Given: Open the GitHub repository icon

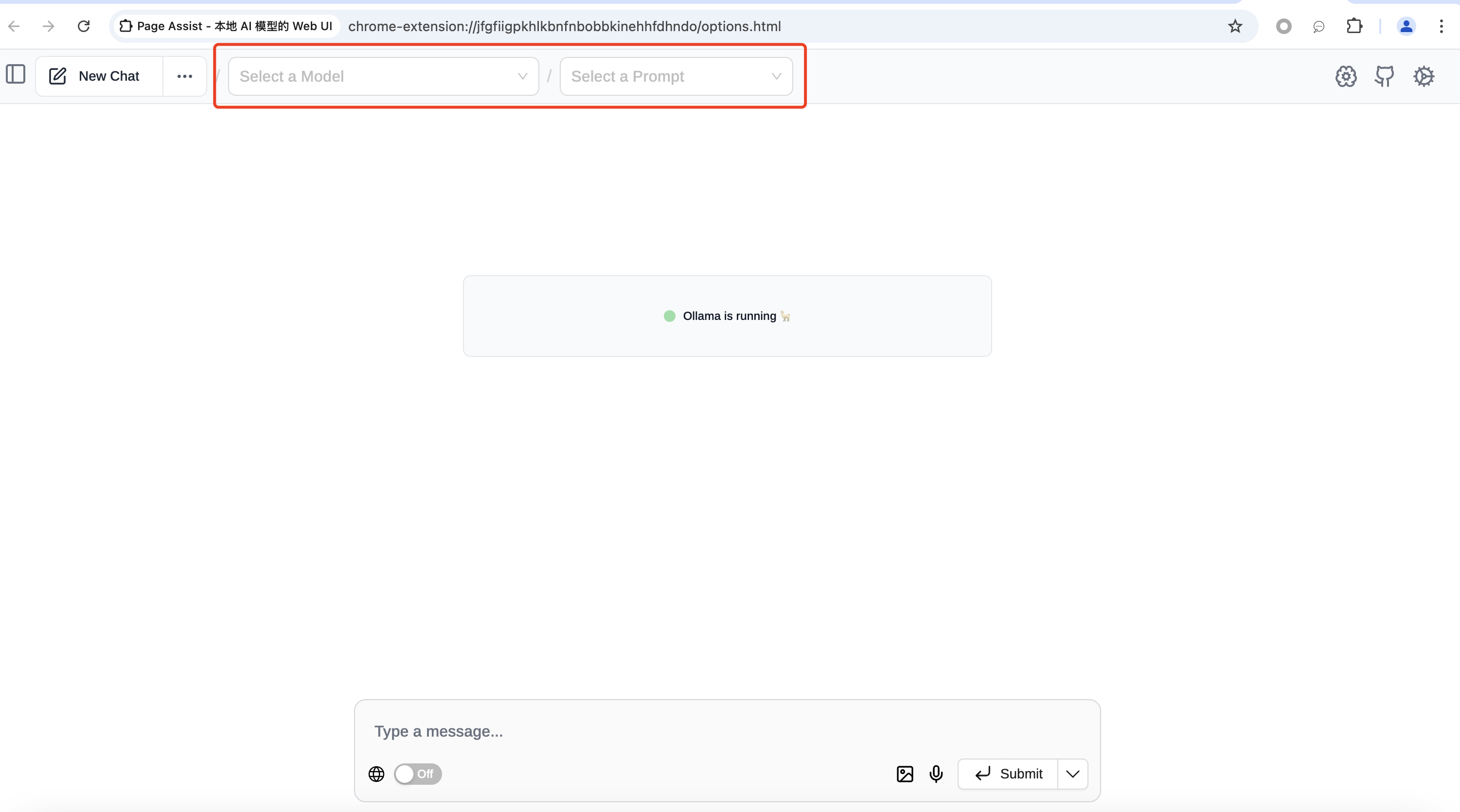Looking at the screenshot, I should tap(1384, 76).
